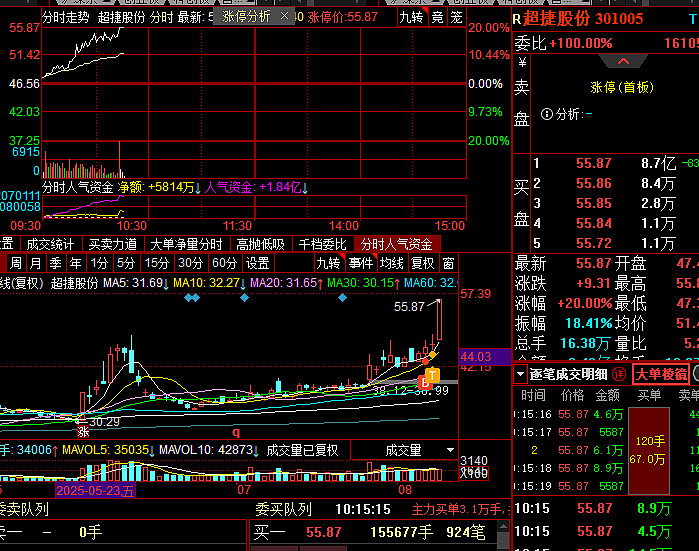The width and height of the screenshot is (699, 551).
Task: Select buy level 2 price 55.86
Action: click(x=593, y=183)
